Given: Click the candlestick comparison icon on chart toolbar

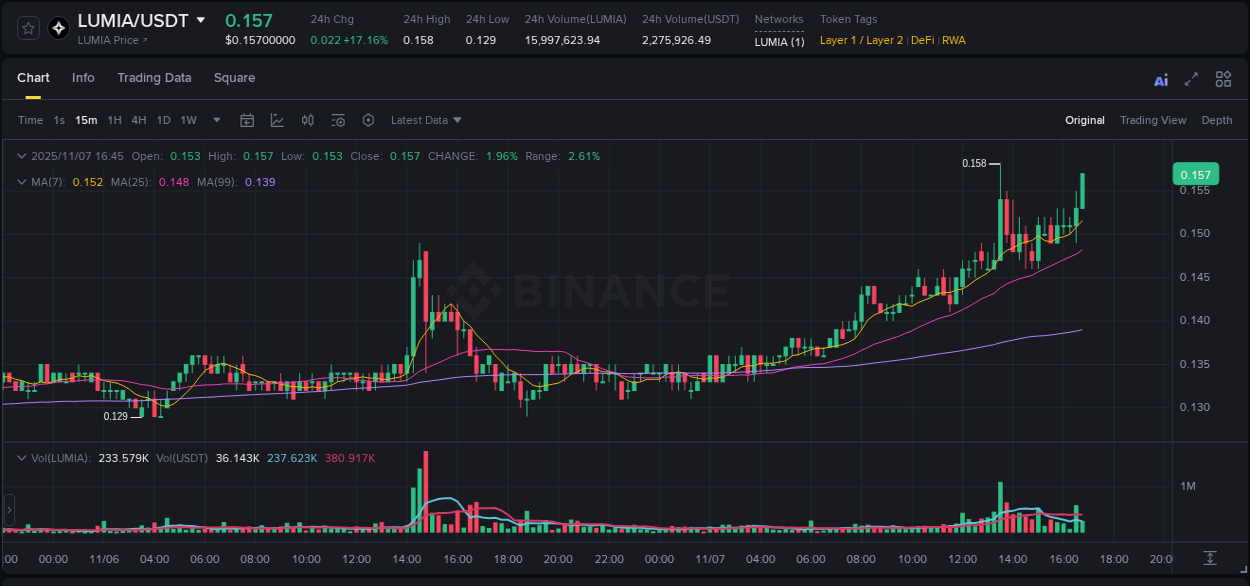Looking at the screenshot, I should pyautogui.click(x=307, y=120).
